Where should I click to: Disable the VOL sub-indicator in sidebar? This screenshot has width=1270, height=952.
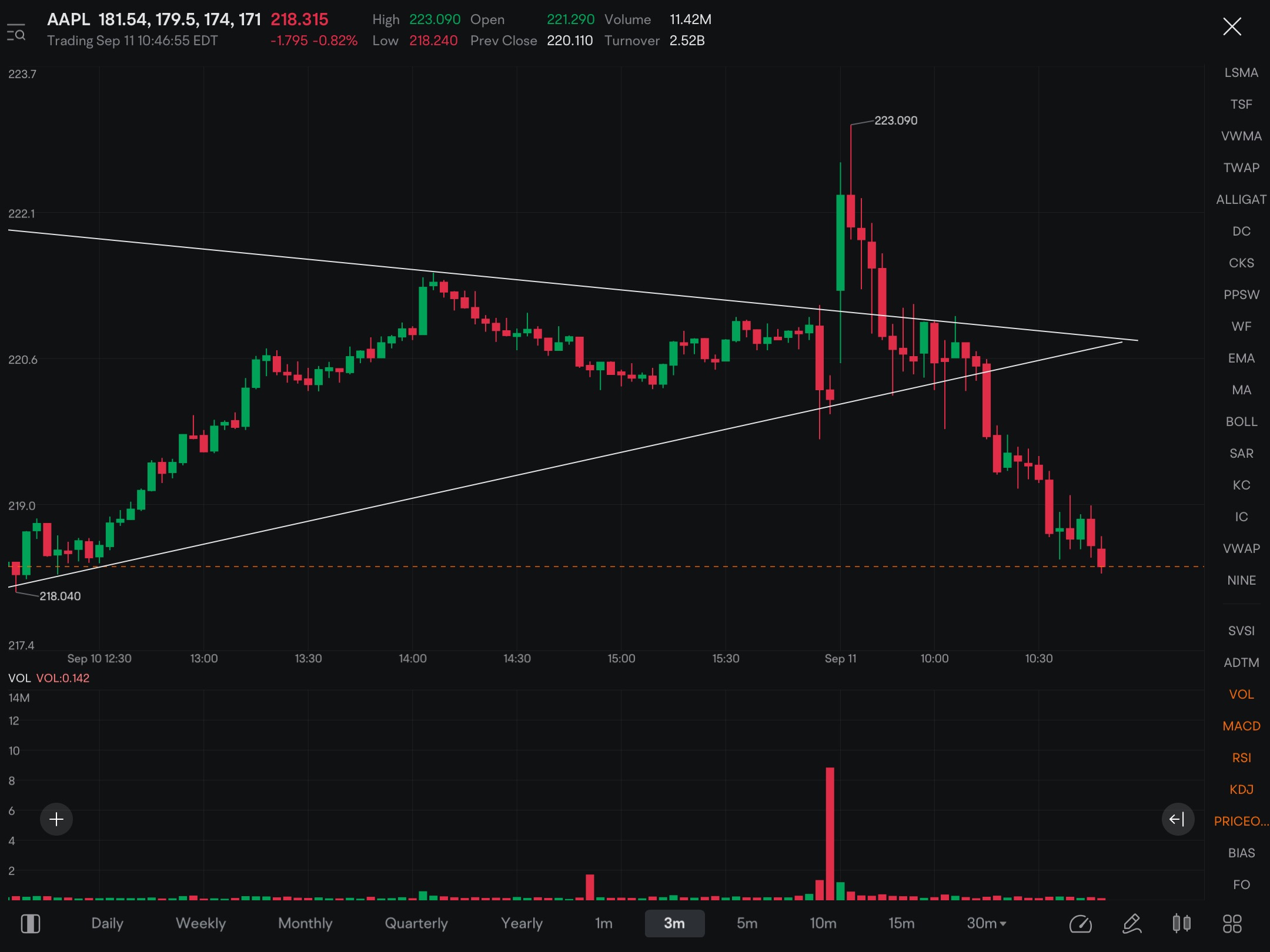1241,694
